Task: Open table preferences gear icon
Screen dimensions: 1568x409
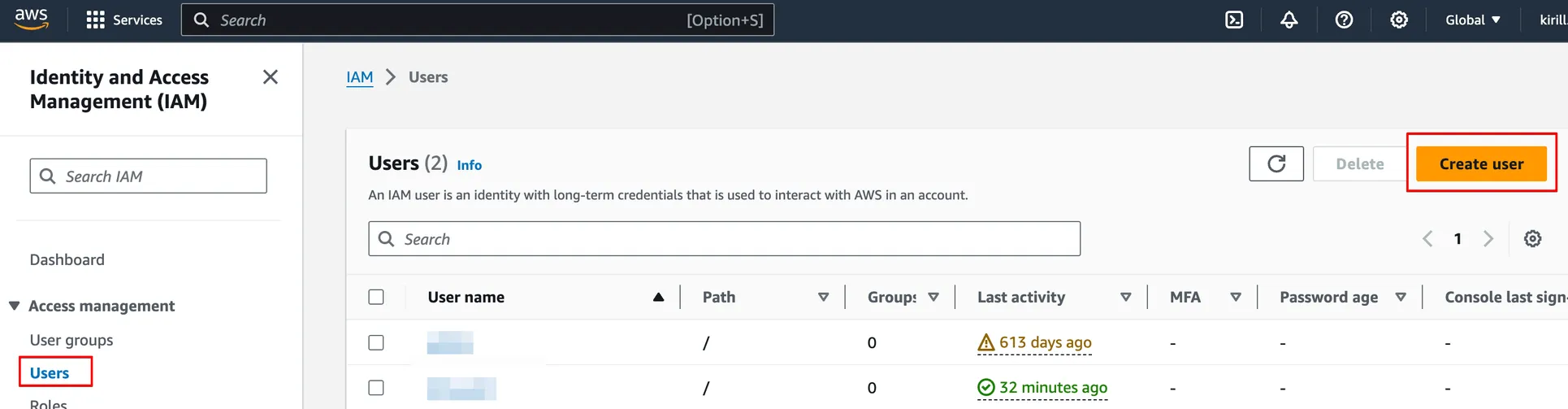Action: [x=1532, y=239]
